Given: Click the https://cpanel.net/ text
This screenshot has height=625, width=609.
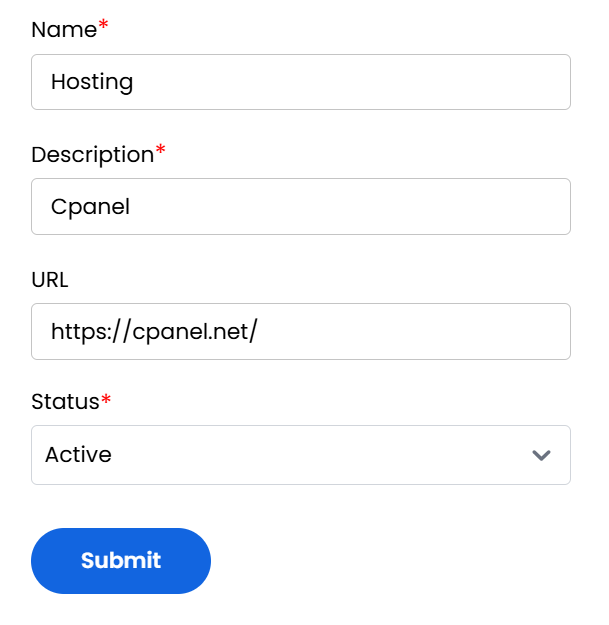Looking at the screenshot, I should tap(154, 331).
